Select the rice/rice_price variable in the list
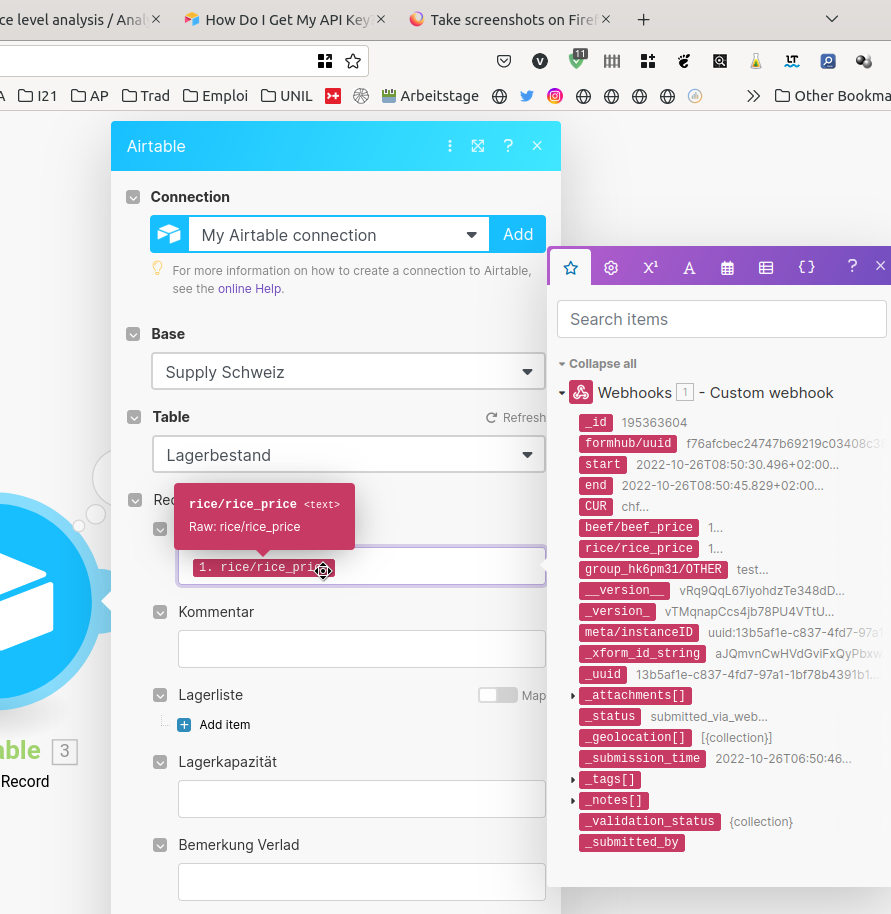891x914 pixels. [x=639, y=549]
